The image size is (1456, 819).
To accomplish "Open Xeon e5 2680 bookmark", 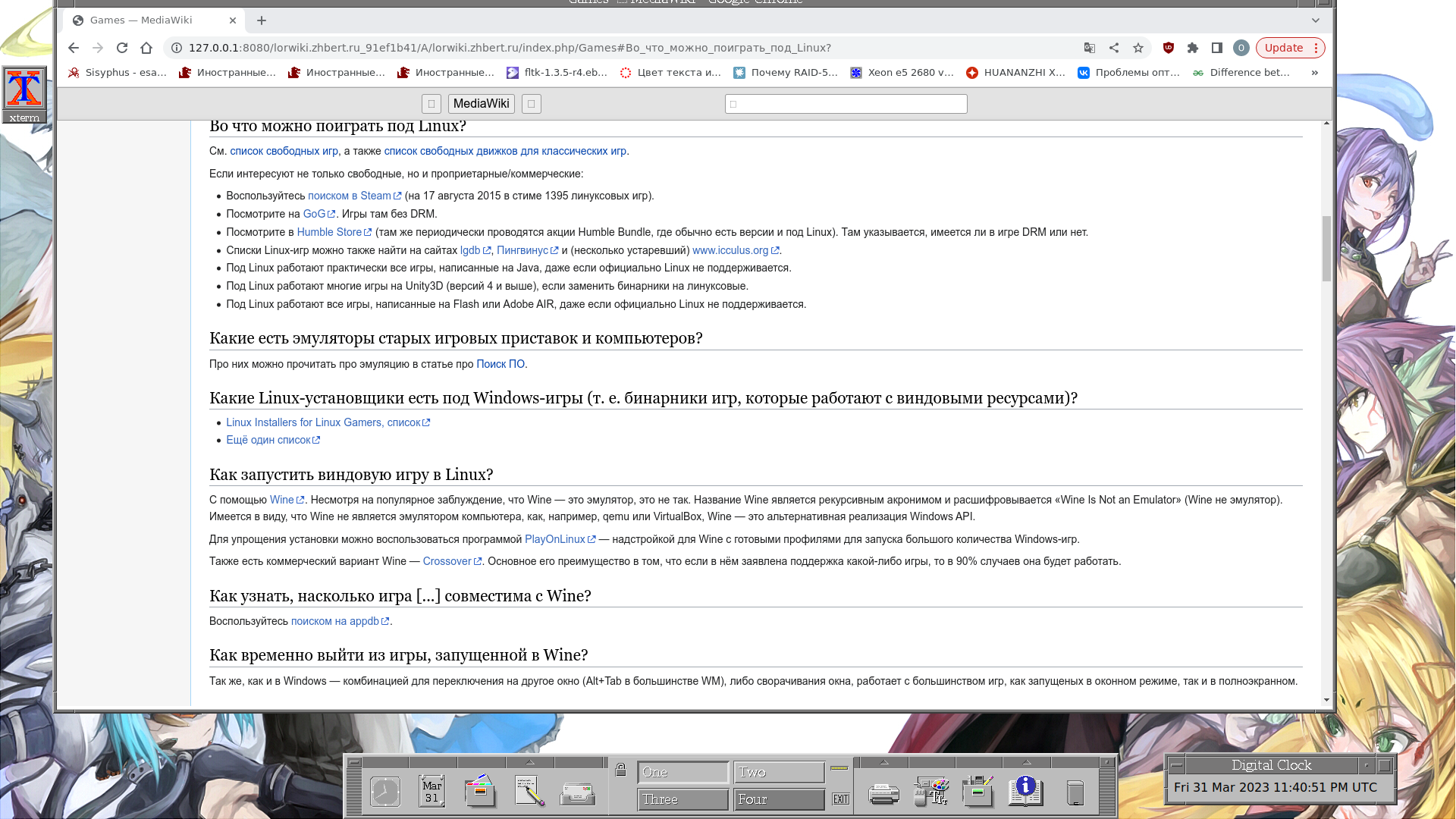I will click(x=902, y=73).
